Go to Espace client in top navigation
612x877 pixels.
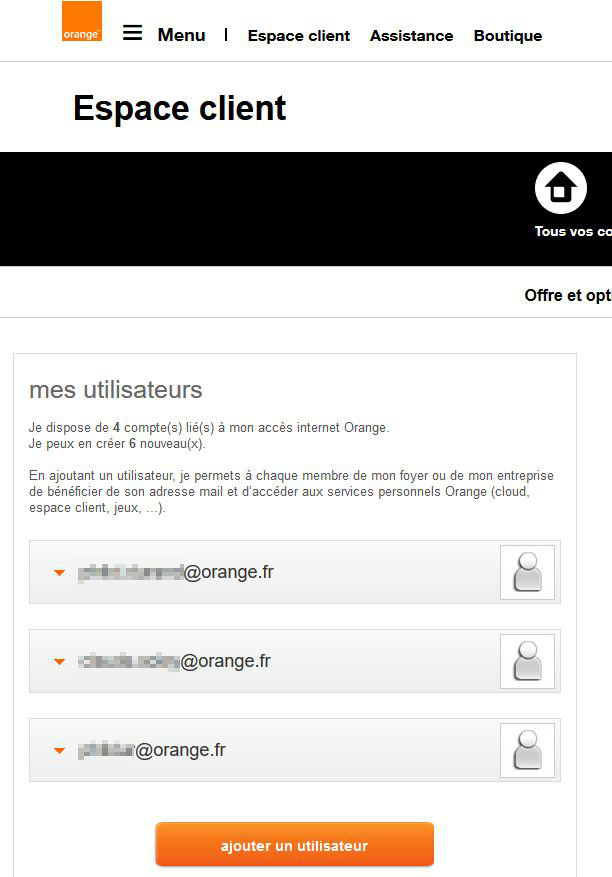(x=299, y=36)
